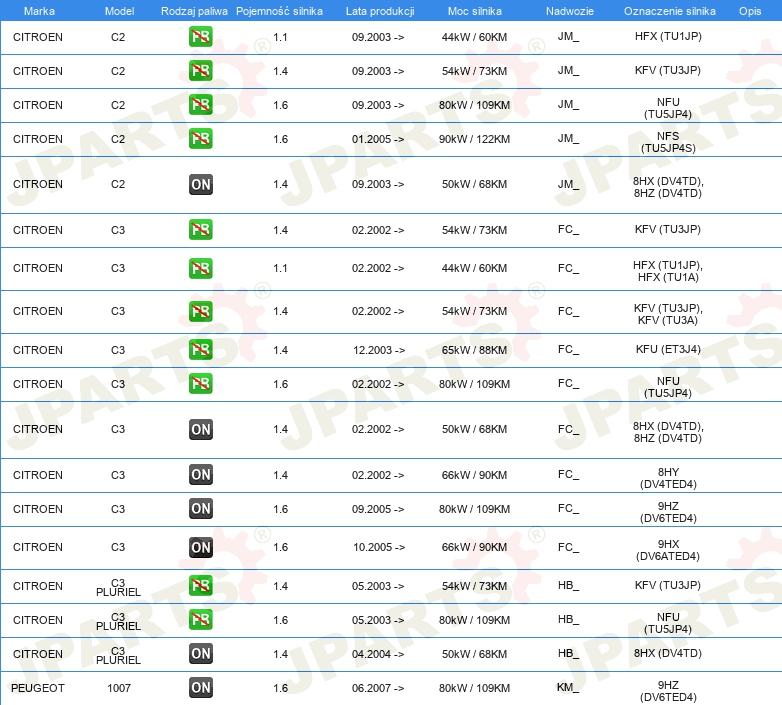782x705 pixels.
Task: Click the 9HX (DV6ATED4) engine code
Action: [668, 550]
